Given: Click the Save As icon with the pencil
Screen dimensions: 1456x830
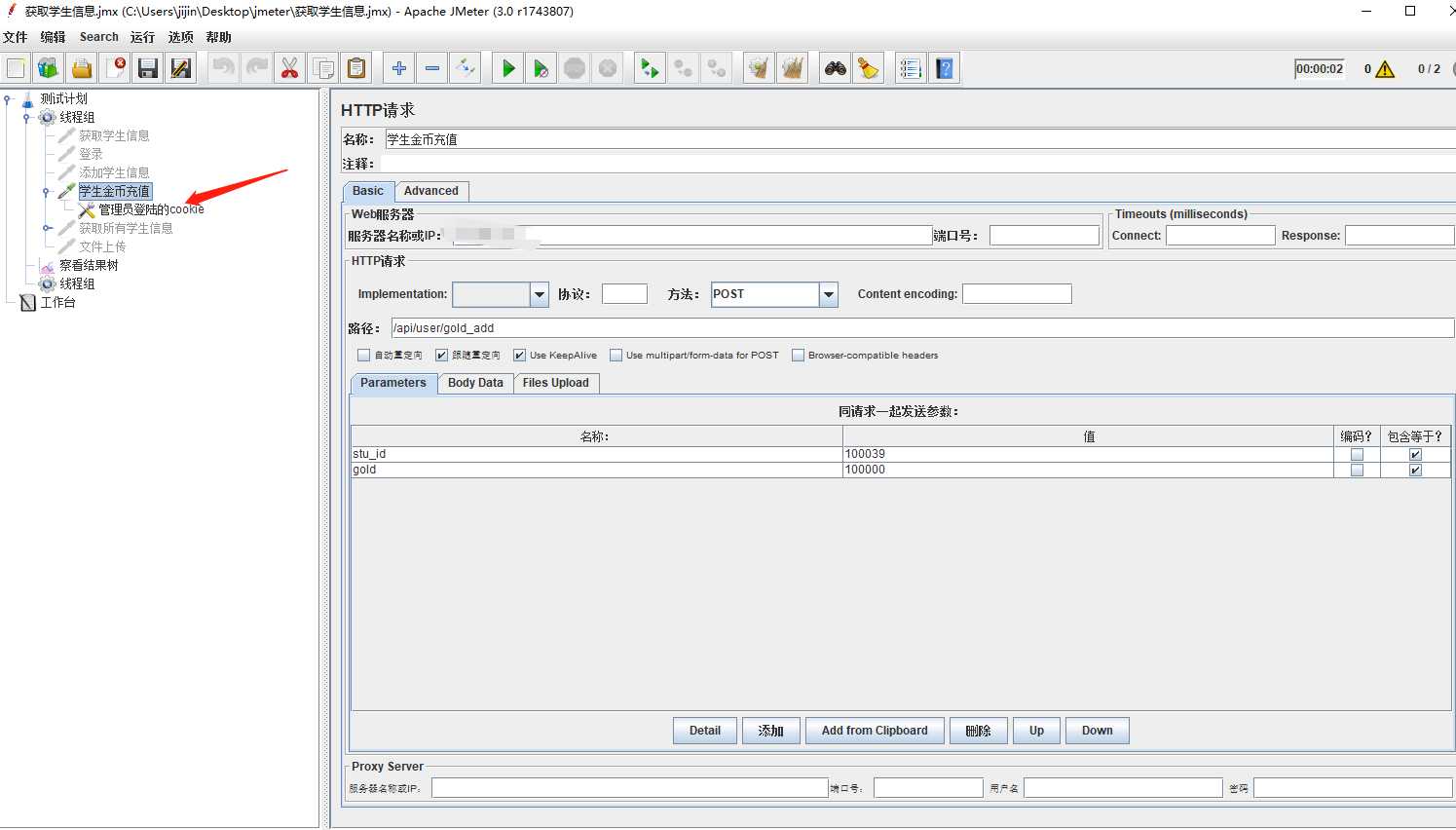Looking at the screenshot, I should point(181,68).
